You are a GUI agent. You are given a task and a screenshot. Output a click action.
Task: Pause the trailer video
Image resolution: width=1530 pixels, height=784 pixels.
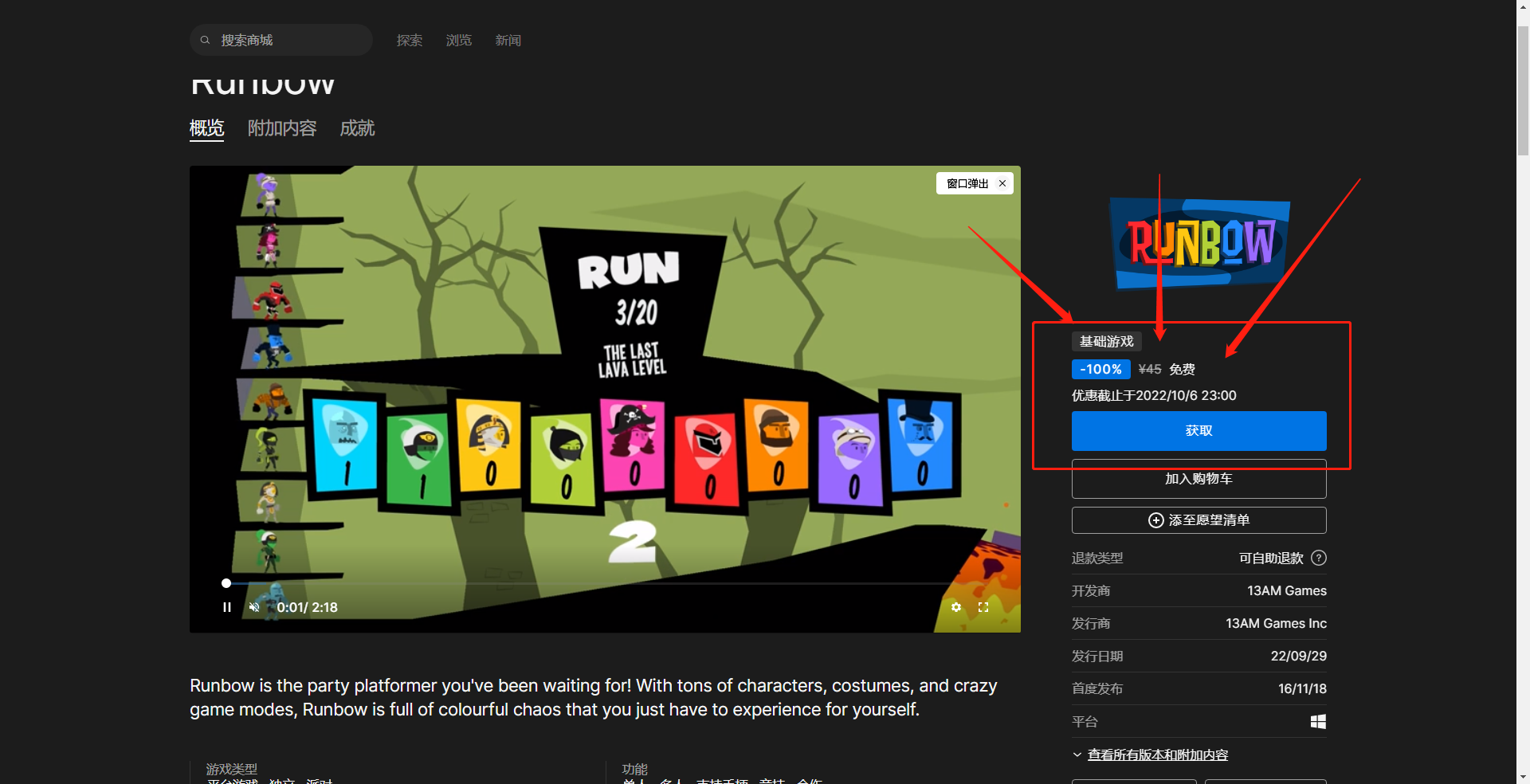pos(227,607)
